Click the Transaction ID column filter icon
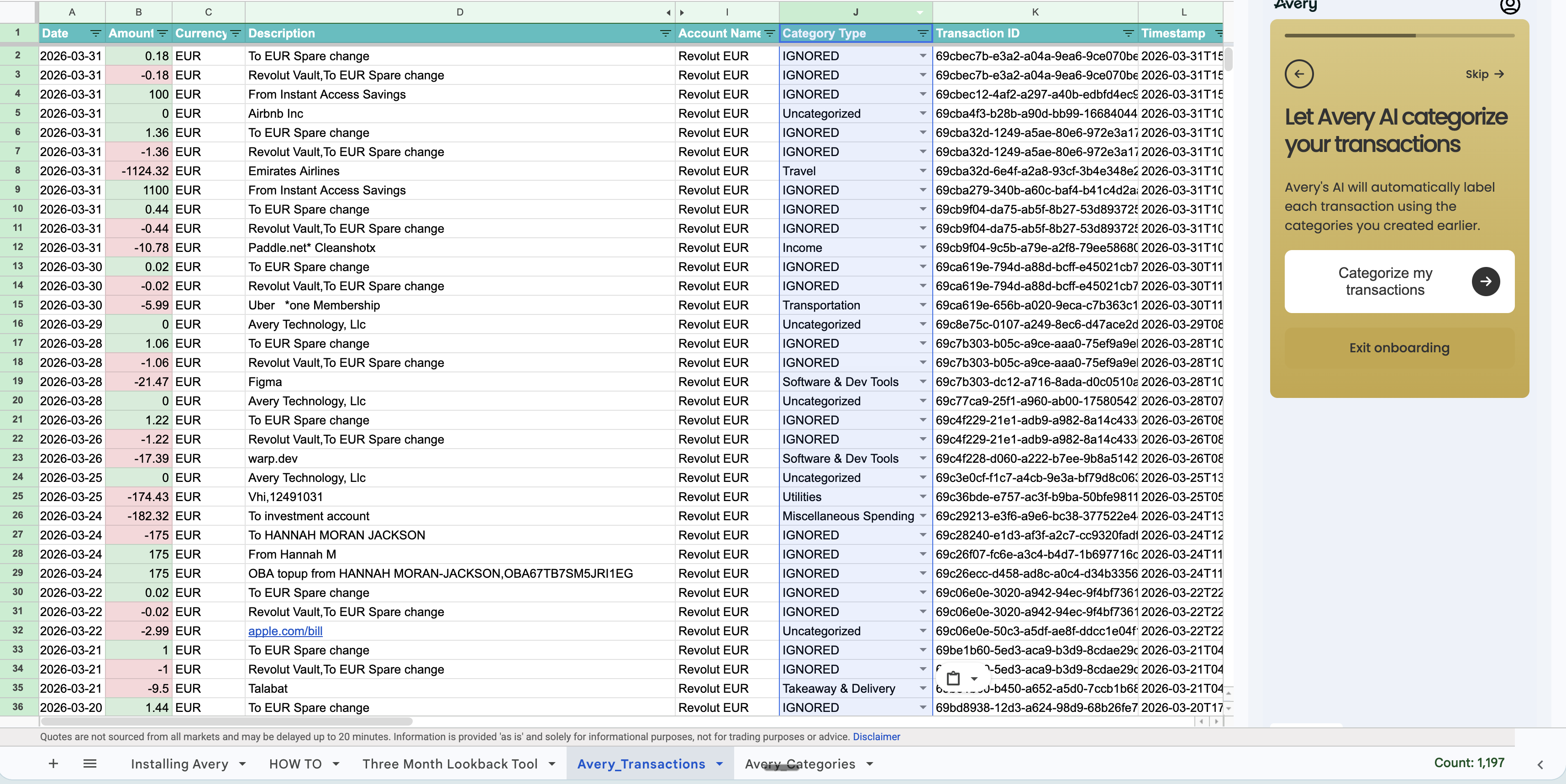This screenshot has height=784, width=1566. 1128,33
